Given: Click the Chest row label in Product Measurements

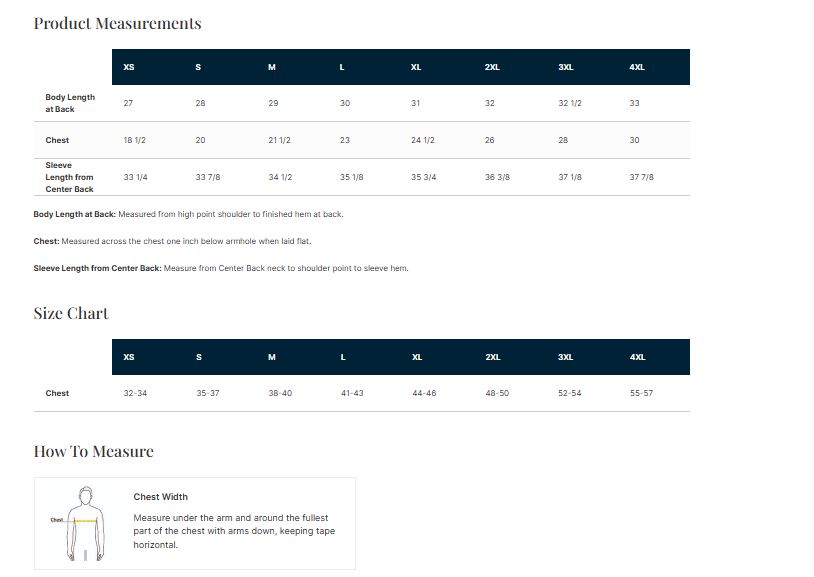Looking at the screenshot, I should click(x=58, y=140).
